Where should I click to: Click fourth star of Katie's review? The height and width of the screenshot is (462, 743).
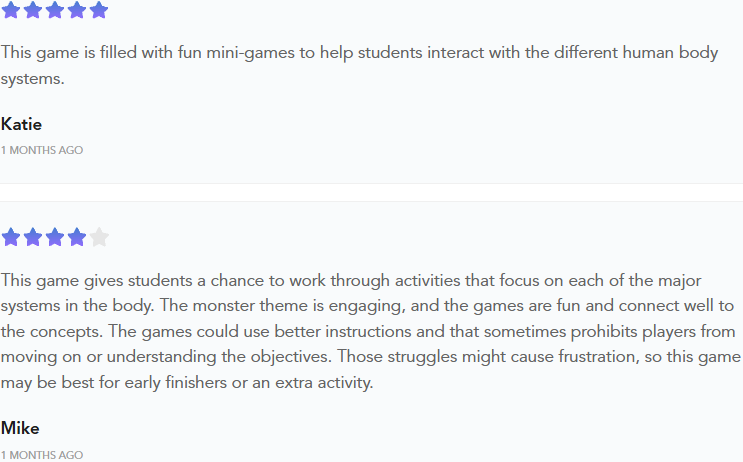click(77, 10)
